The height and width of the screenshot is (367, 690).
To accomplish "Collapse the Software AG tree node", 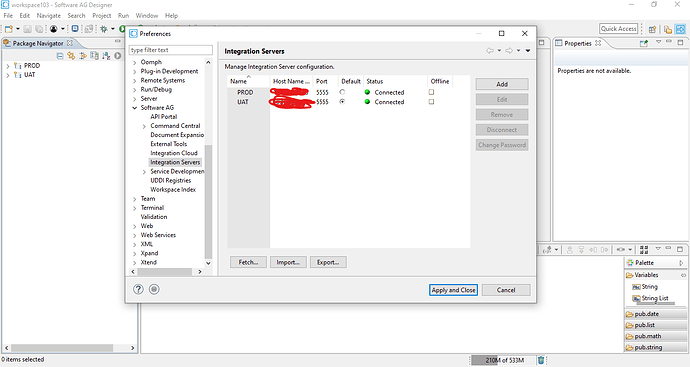I will (135, 108).
